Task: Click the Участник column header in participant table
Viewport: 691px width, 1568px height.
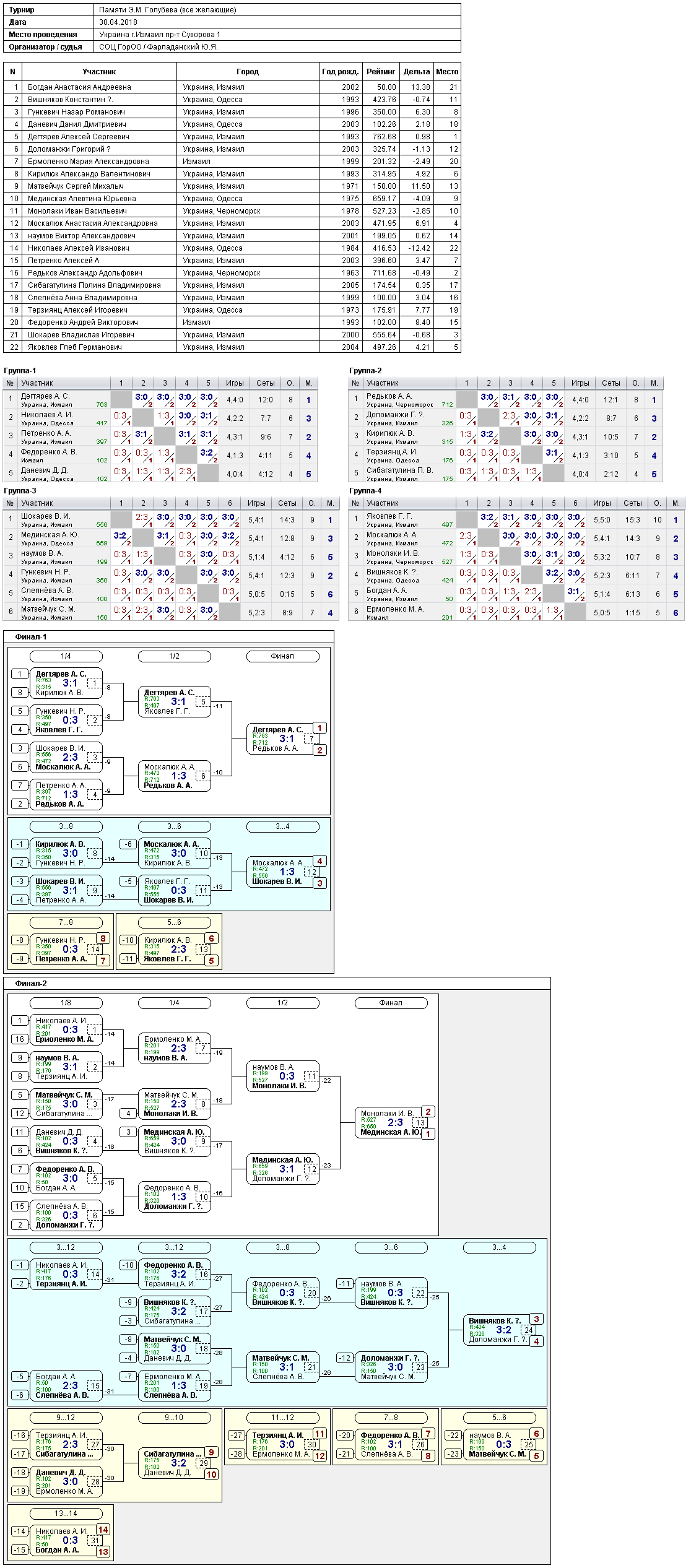Action: point(99,72)
